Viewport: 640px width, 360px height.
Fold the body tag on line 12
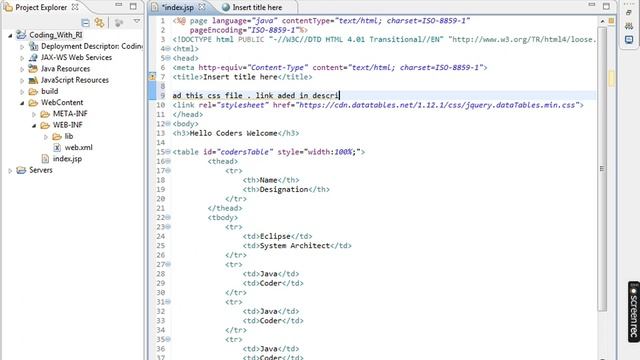point(168,124)
